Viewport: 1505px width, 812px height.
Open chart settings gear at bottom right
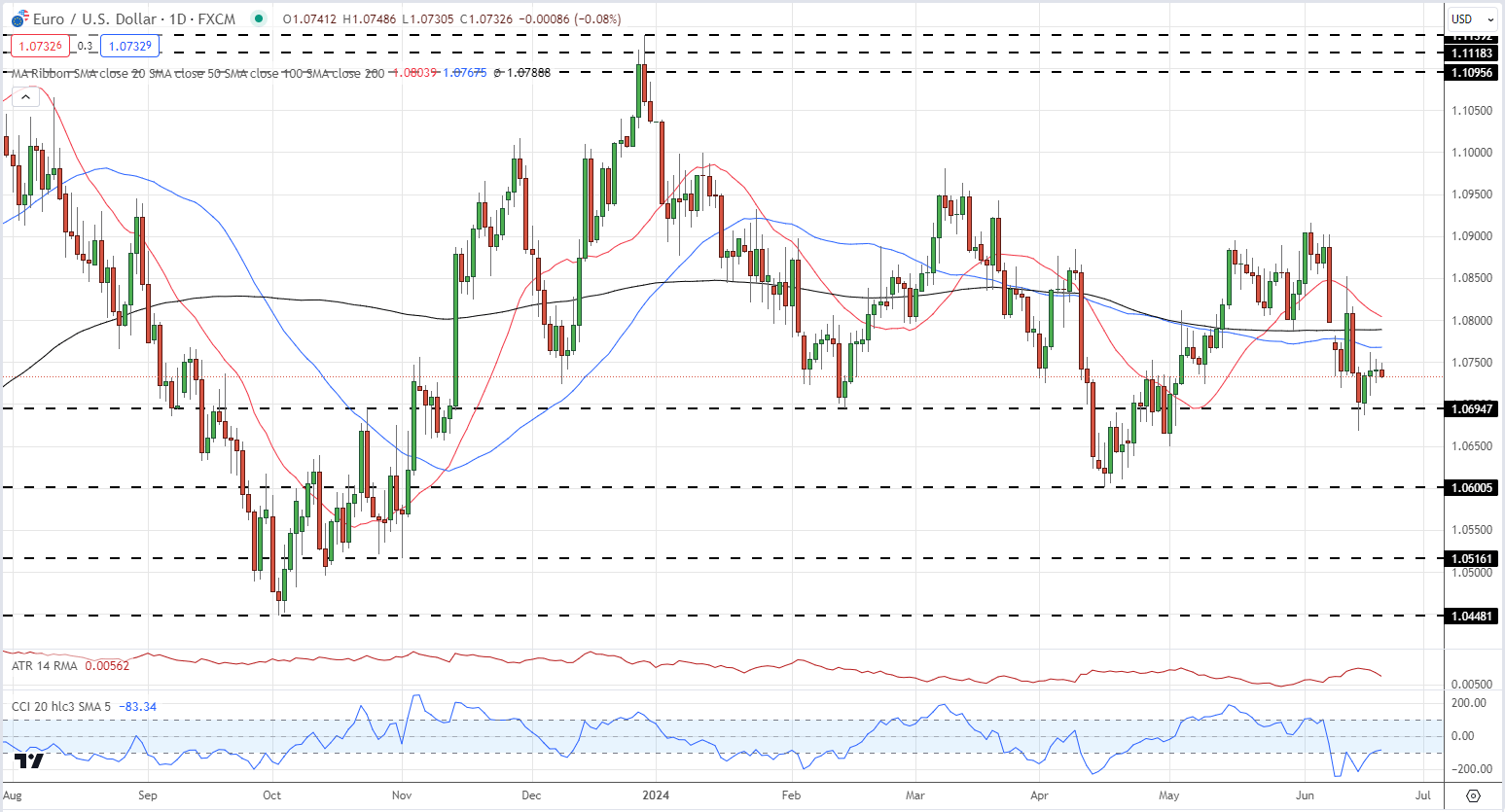[1473, 794]
